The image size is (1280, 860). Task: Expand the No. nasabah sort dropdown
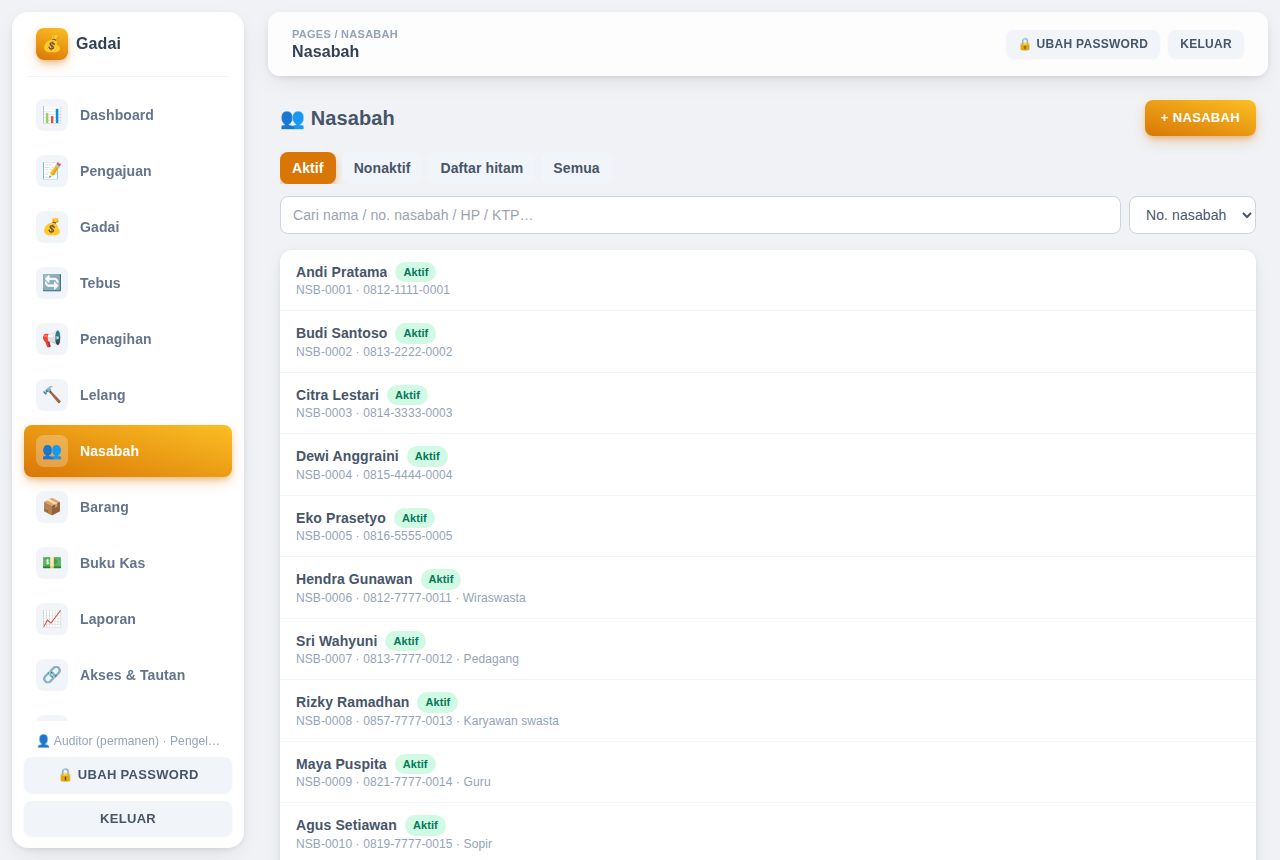1192,215
